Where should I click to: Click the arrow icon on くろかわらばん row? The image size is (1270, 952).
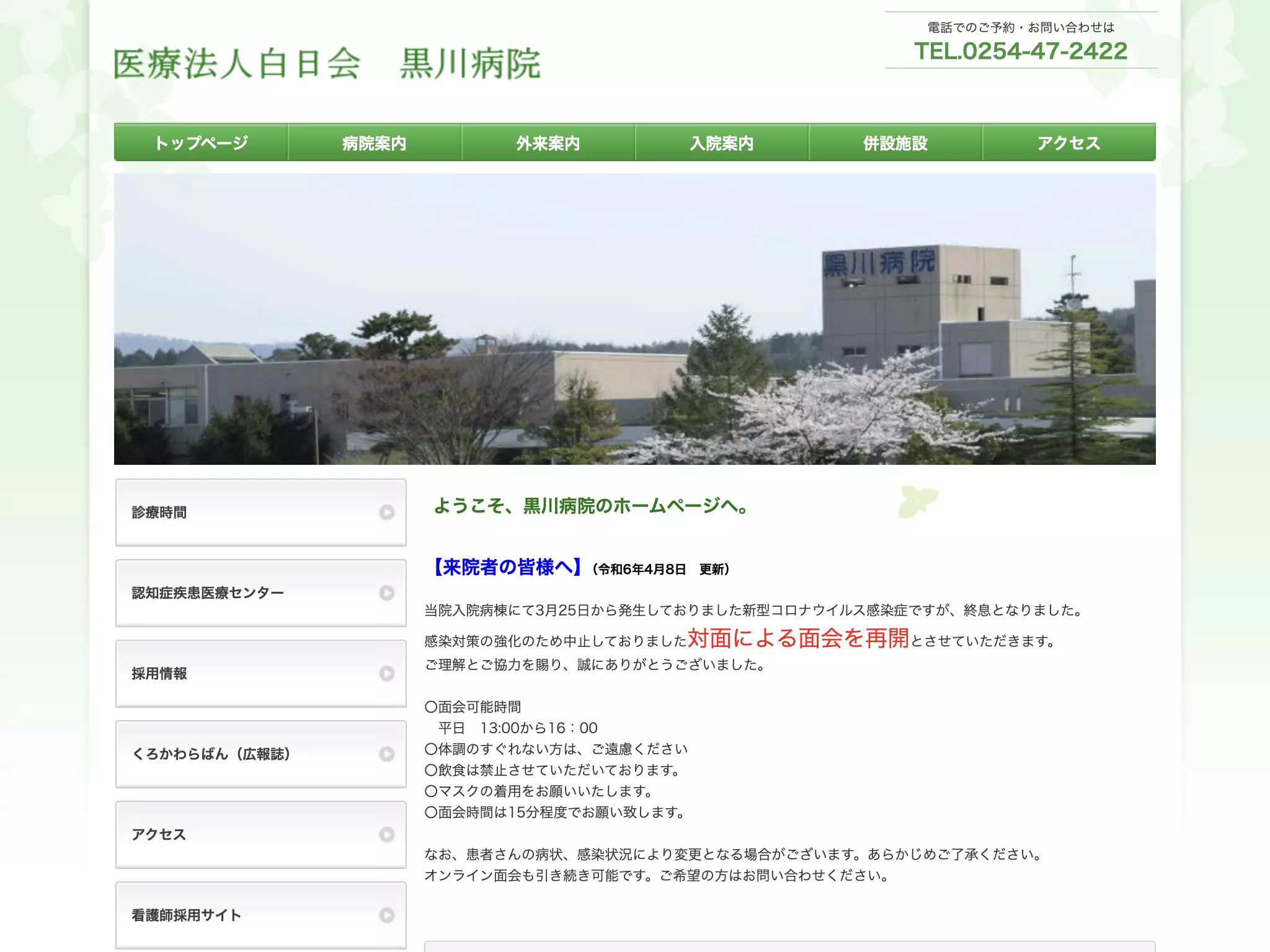[387, 754]
